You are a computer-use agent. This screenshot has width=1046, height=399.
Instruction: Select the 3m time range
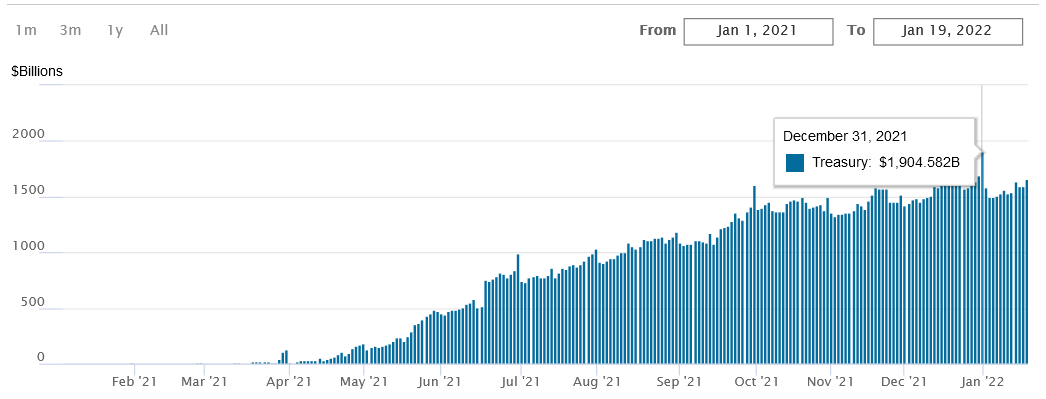70,31
